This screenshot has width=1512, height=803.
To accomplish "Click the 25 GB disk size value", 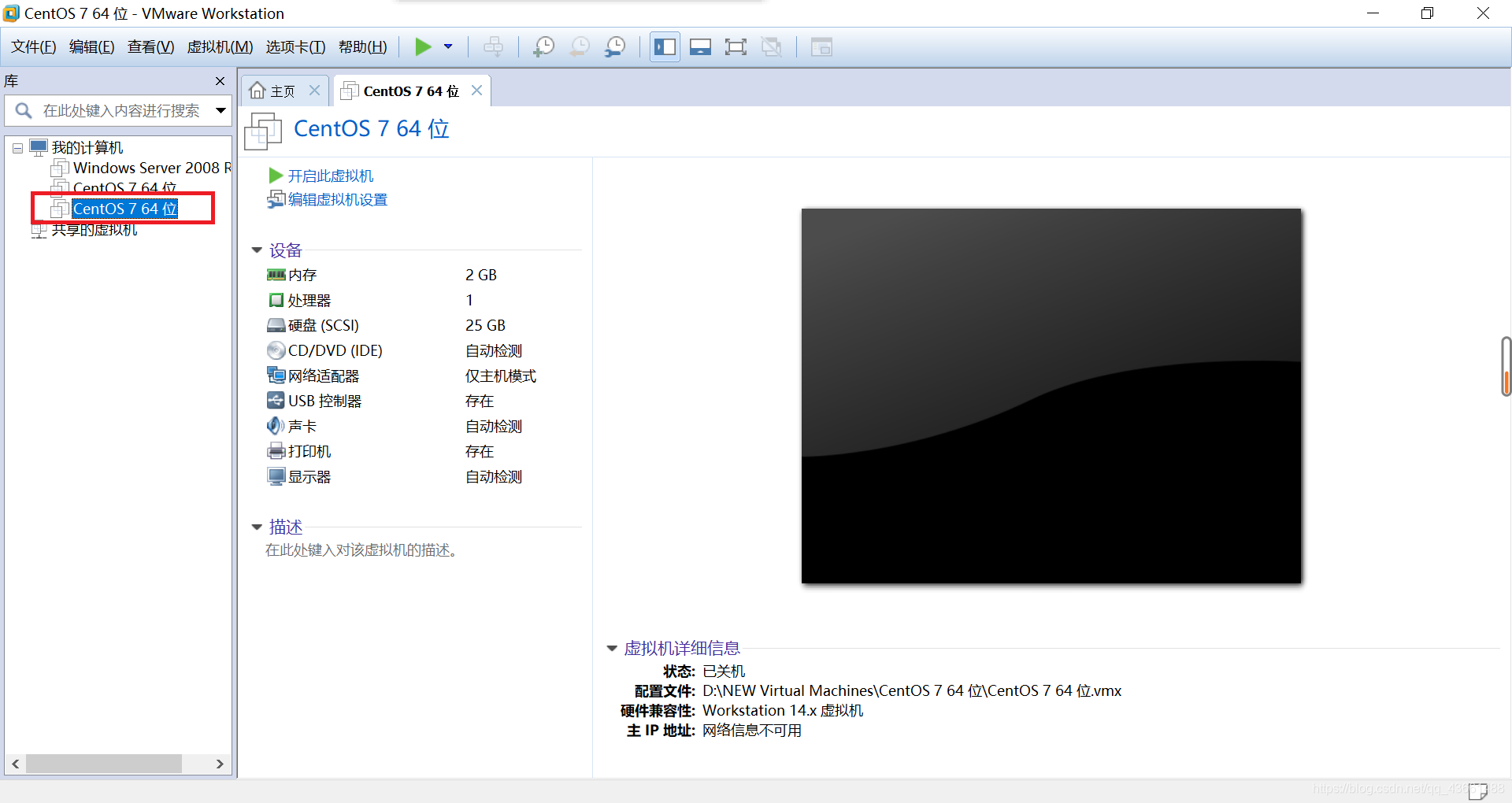I will 485,325.
